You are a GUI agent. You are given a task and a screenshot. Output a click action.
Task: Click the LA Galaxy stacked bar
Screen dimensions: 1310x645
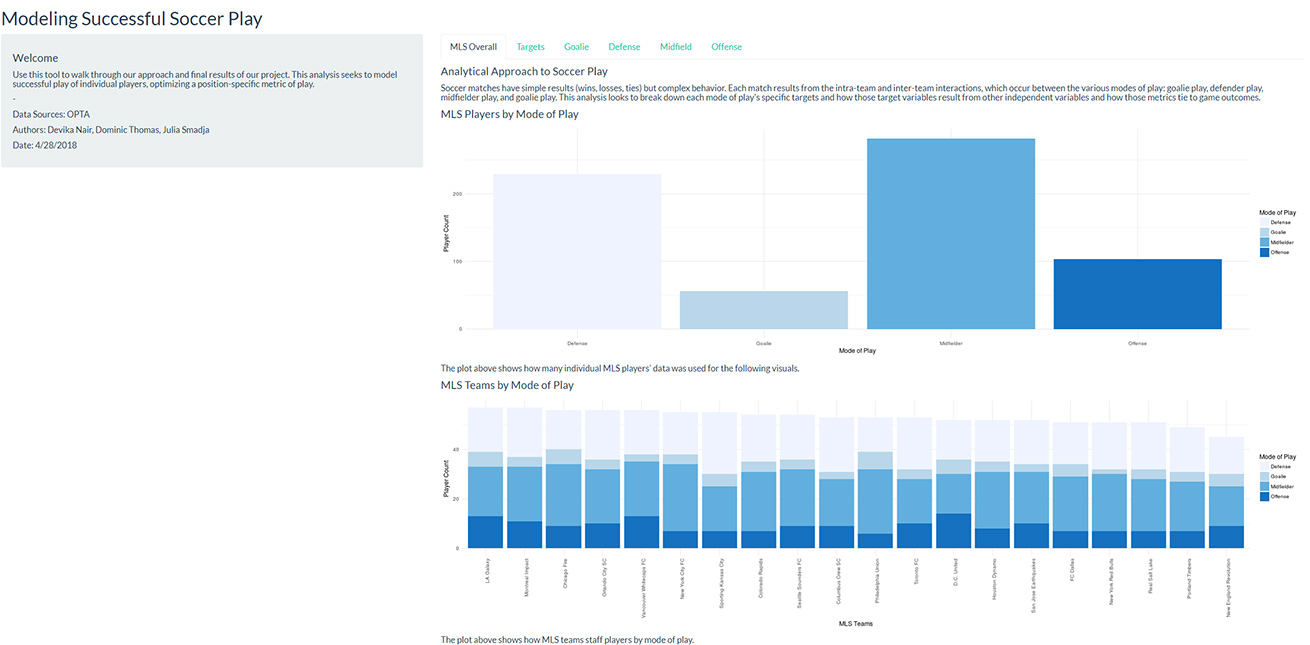tap(485, 478)
